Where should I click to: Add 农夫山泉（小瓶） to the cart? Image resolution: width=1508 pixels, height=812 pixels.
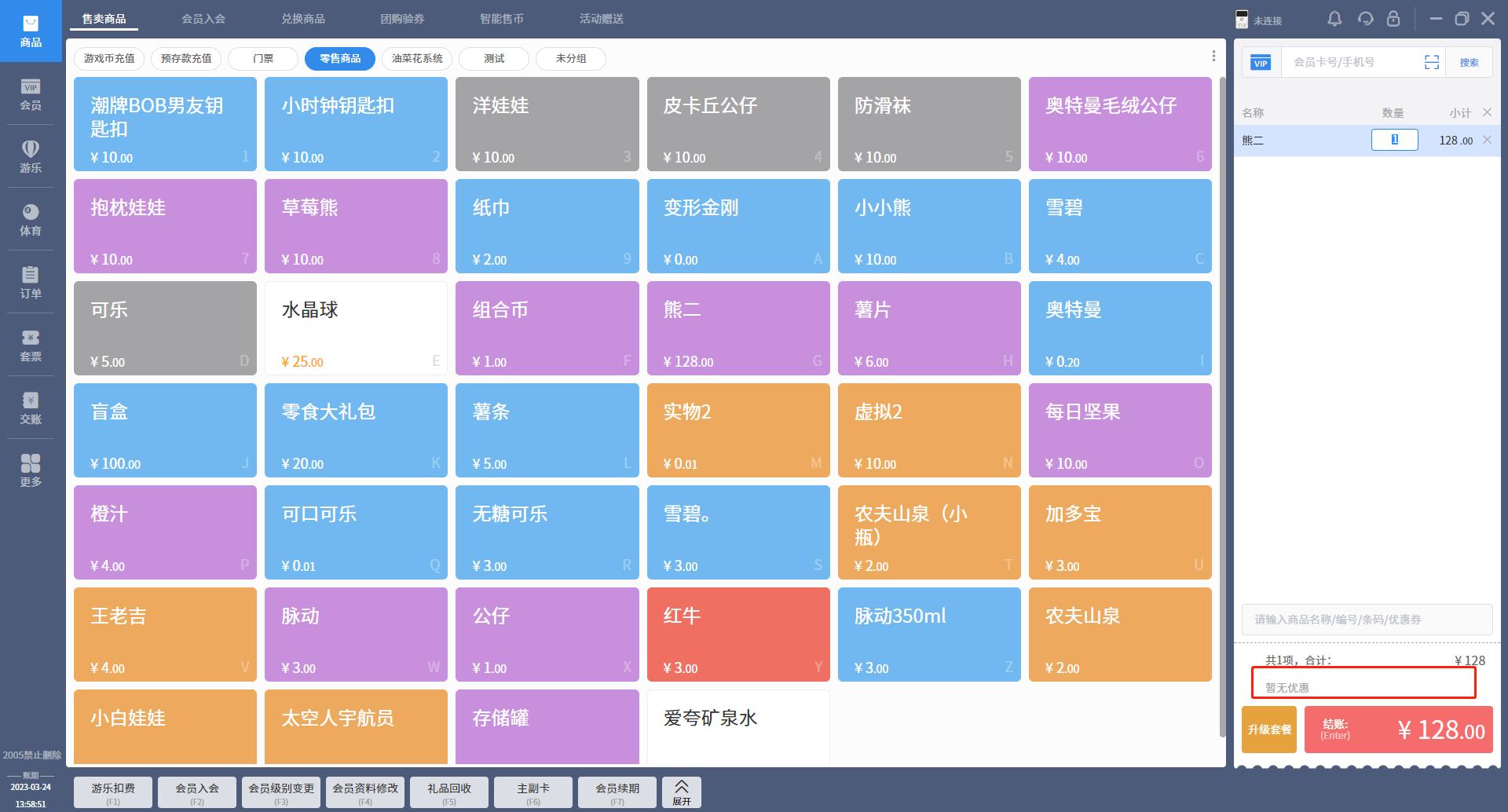point(929,532)
